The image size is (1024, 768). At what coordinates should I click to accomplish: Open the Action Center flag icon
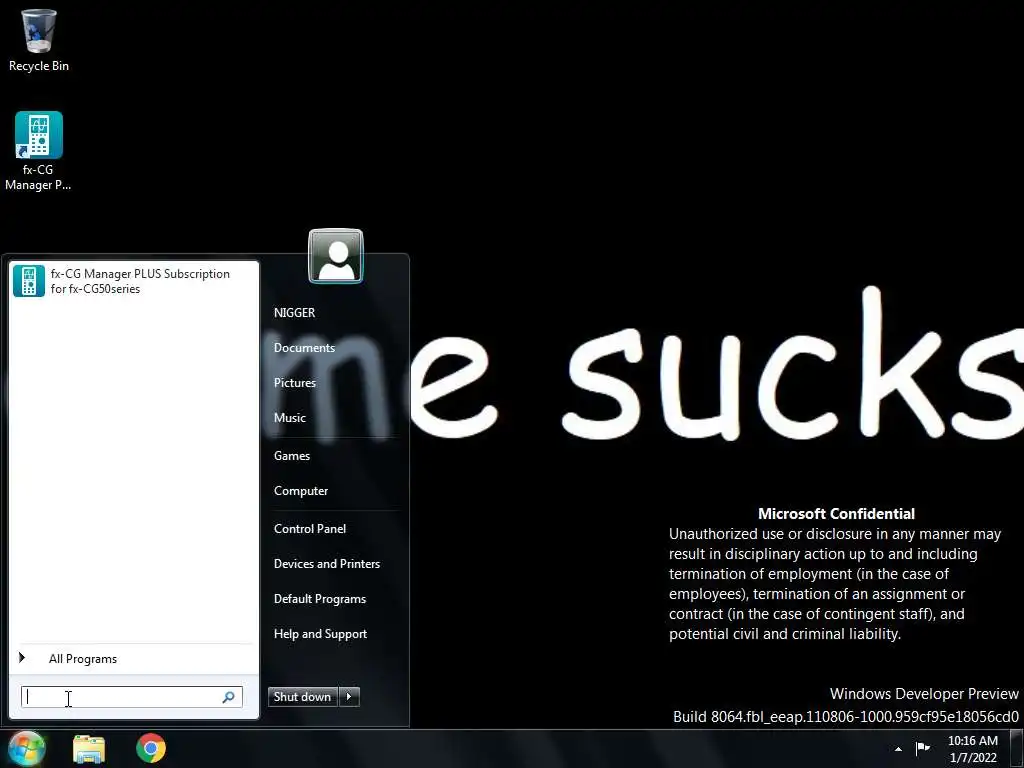click(x=923, y=748)
